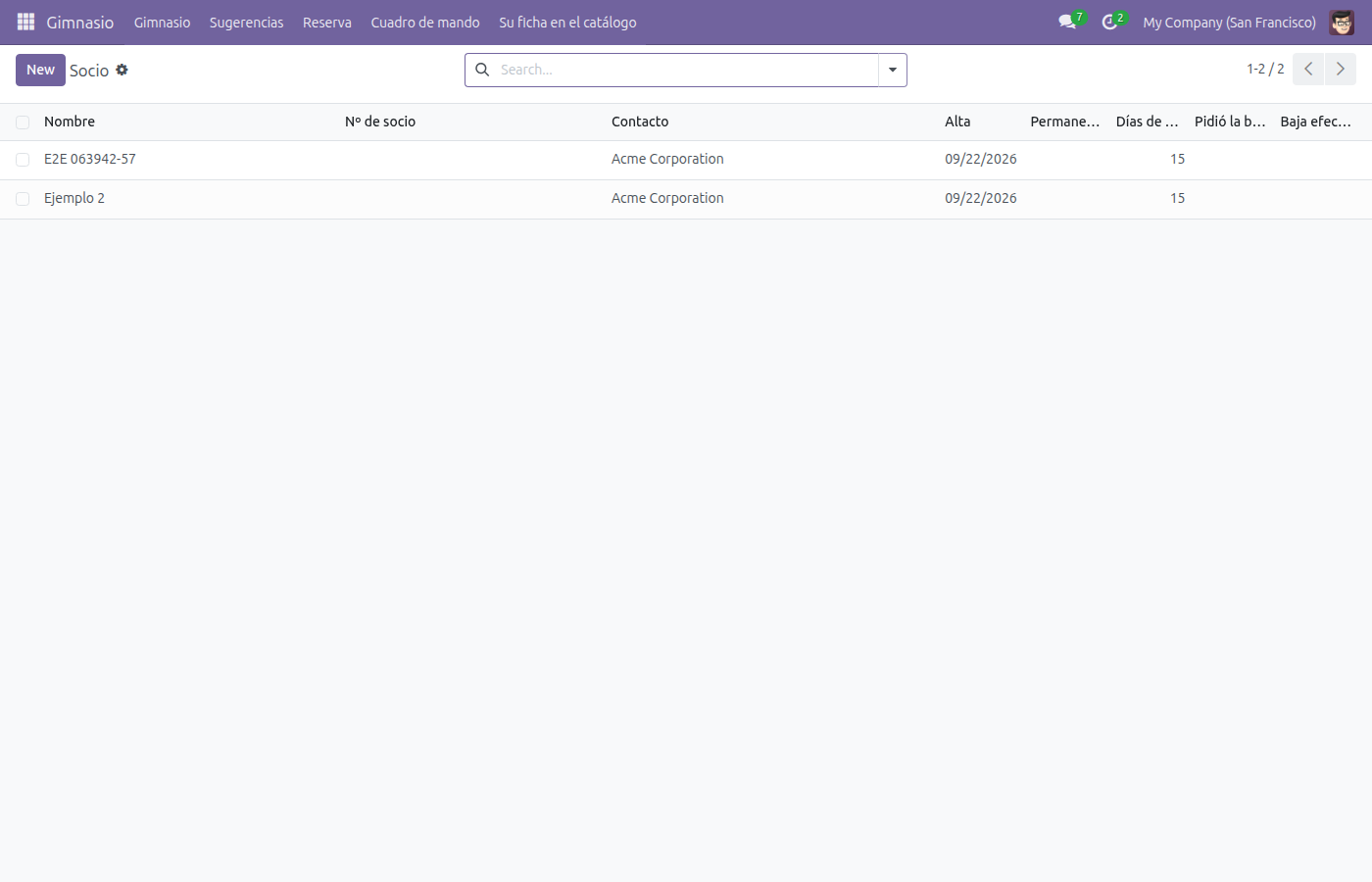The image size is (1372, 882).
Task: Open the apps grid menu icon
Action: [25, 22]
